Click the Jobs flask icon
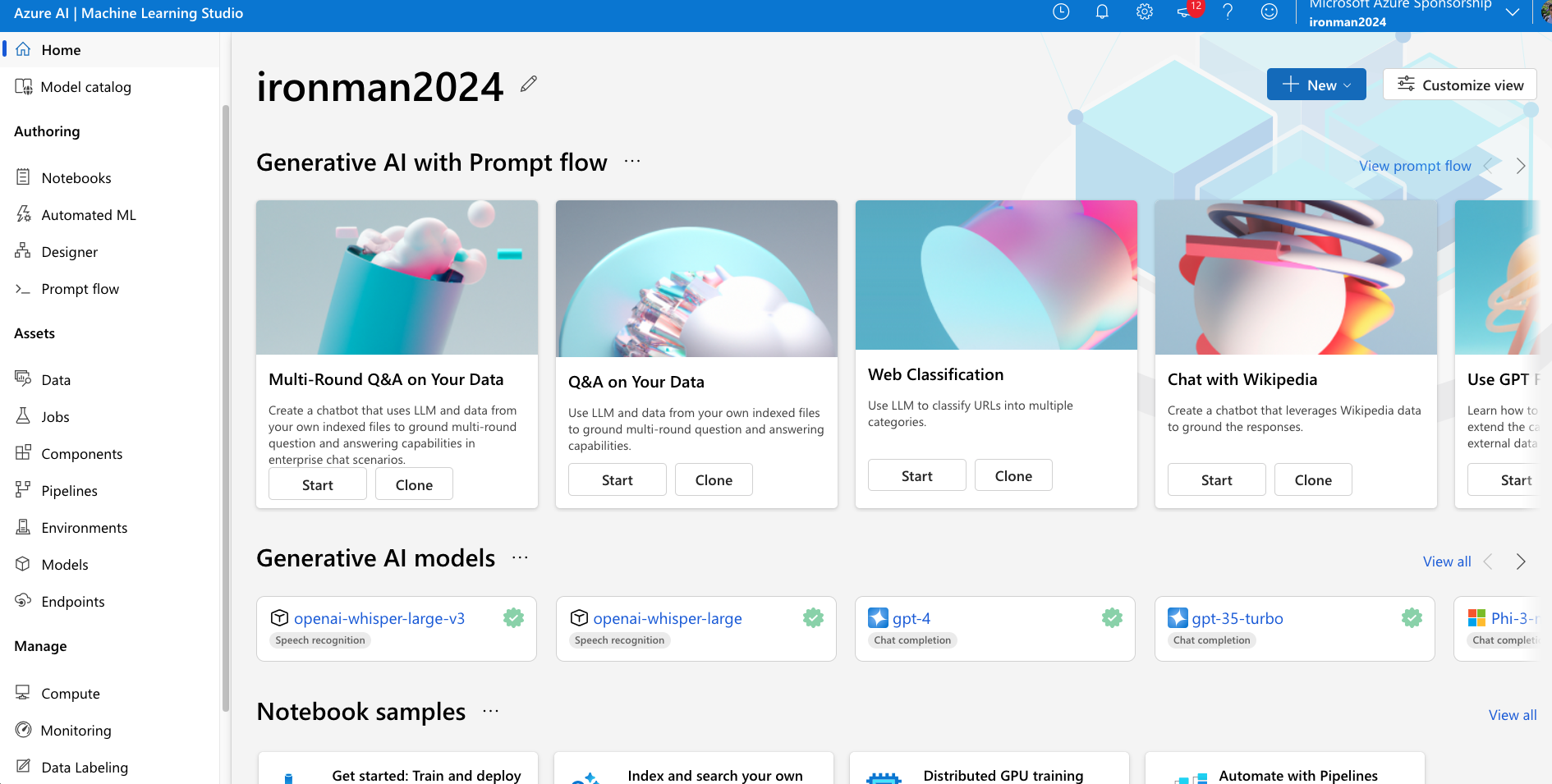1552x784 pixels. [x=23, y=416]
